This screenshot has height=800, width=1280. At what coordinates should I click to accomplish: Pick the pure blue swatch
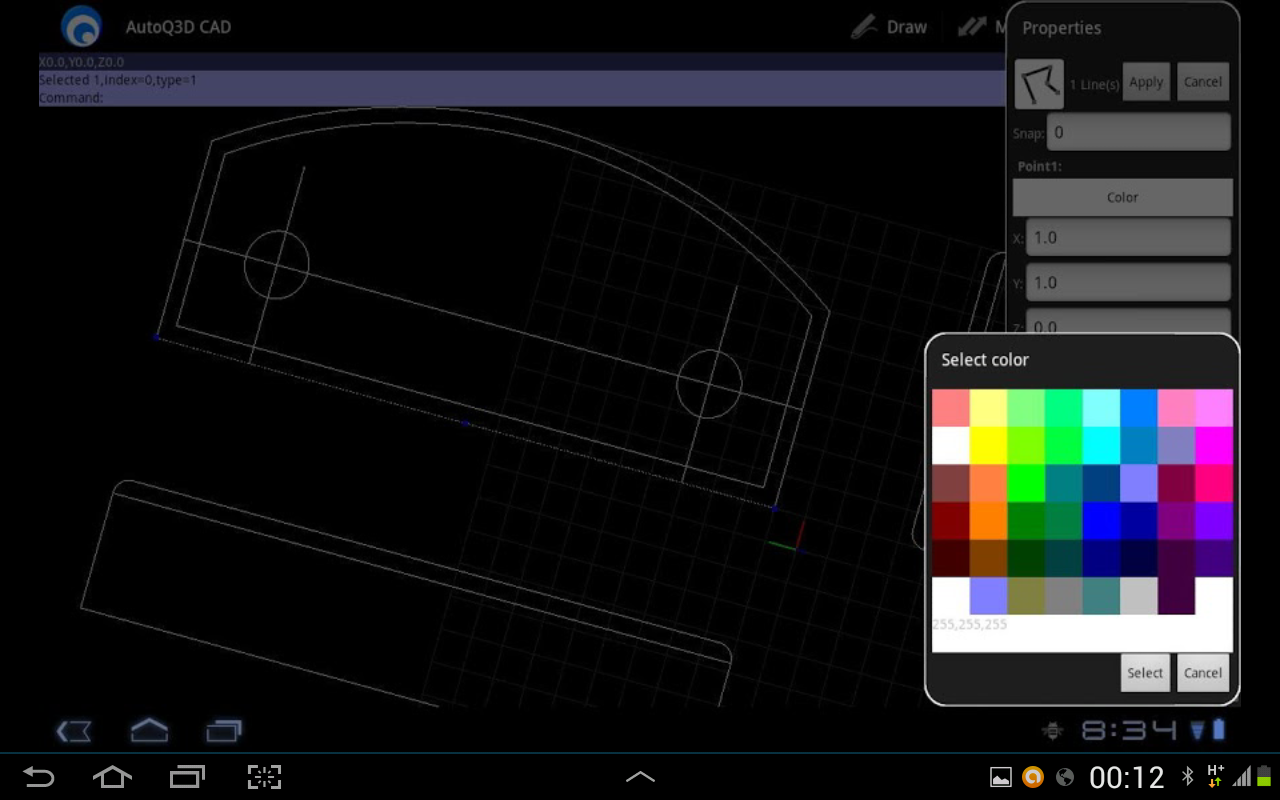tap(1101, 521)
